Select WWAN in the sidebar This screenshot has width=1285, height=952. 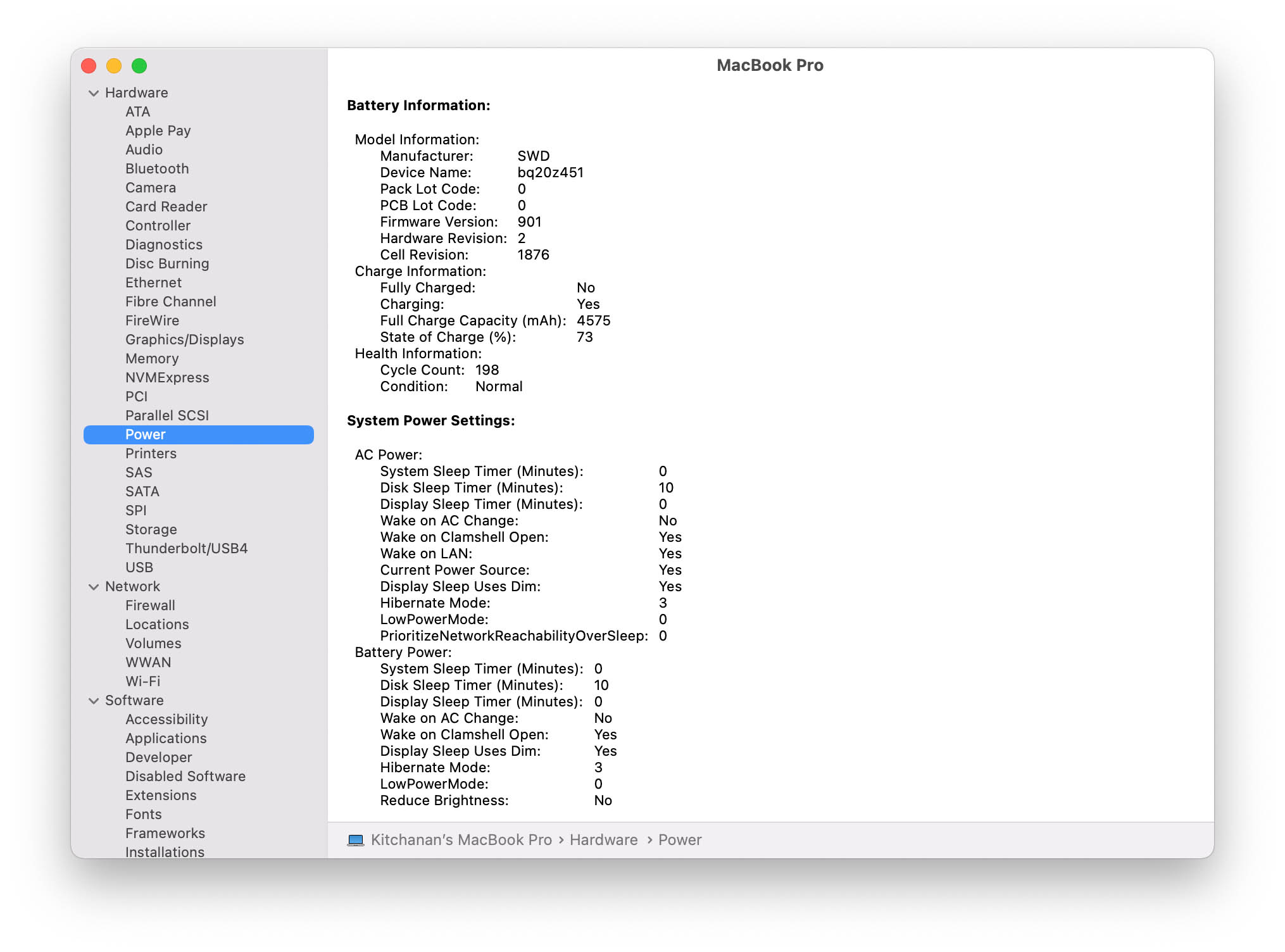point(148,663)
